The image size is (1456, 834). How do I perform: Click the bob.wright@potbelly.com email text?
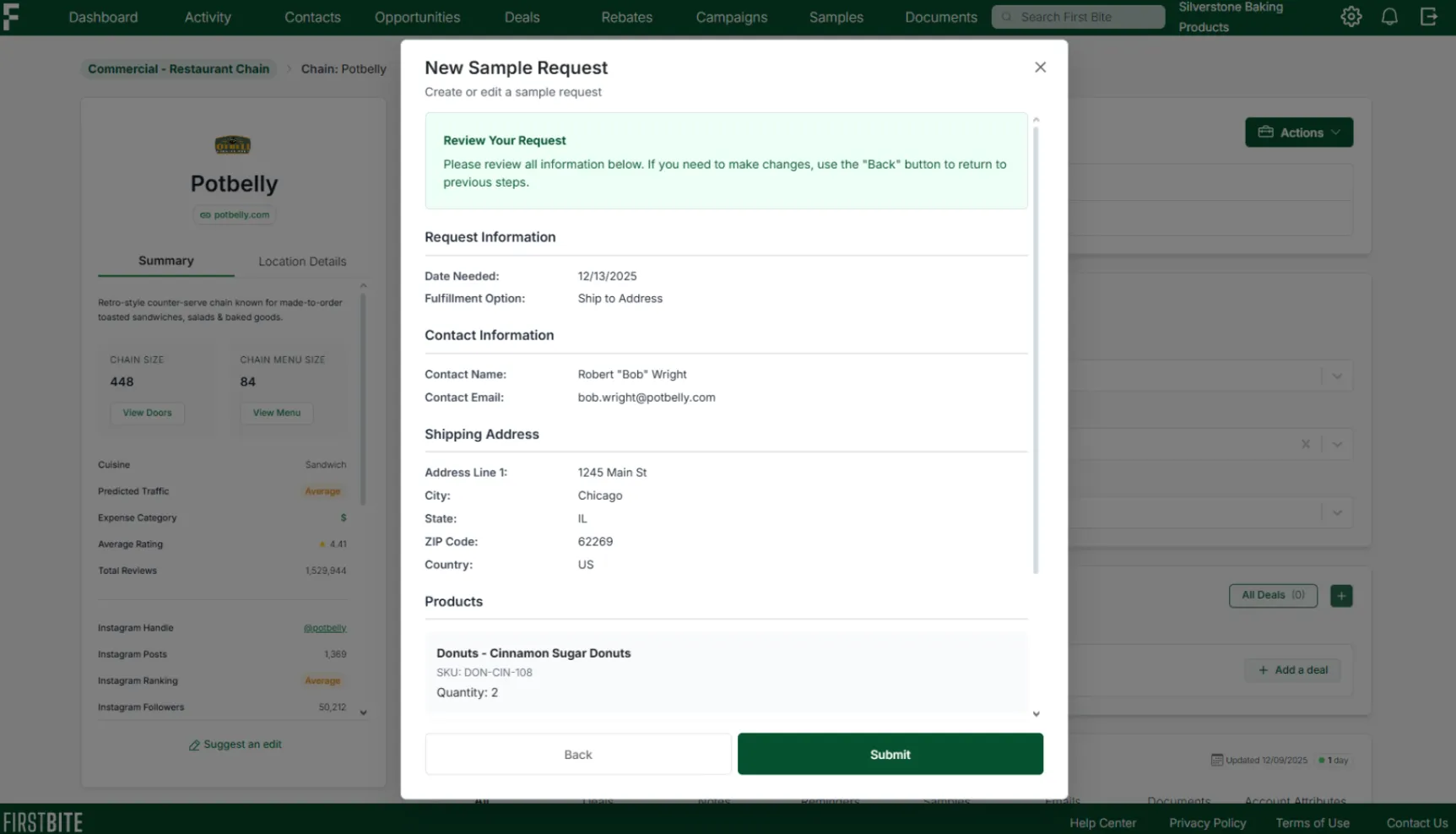[647, 398]
